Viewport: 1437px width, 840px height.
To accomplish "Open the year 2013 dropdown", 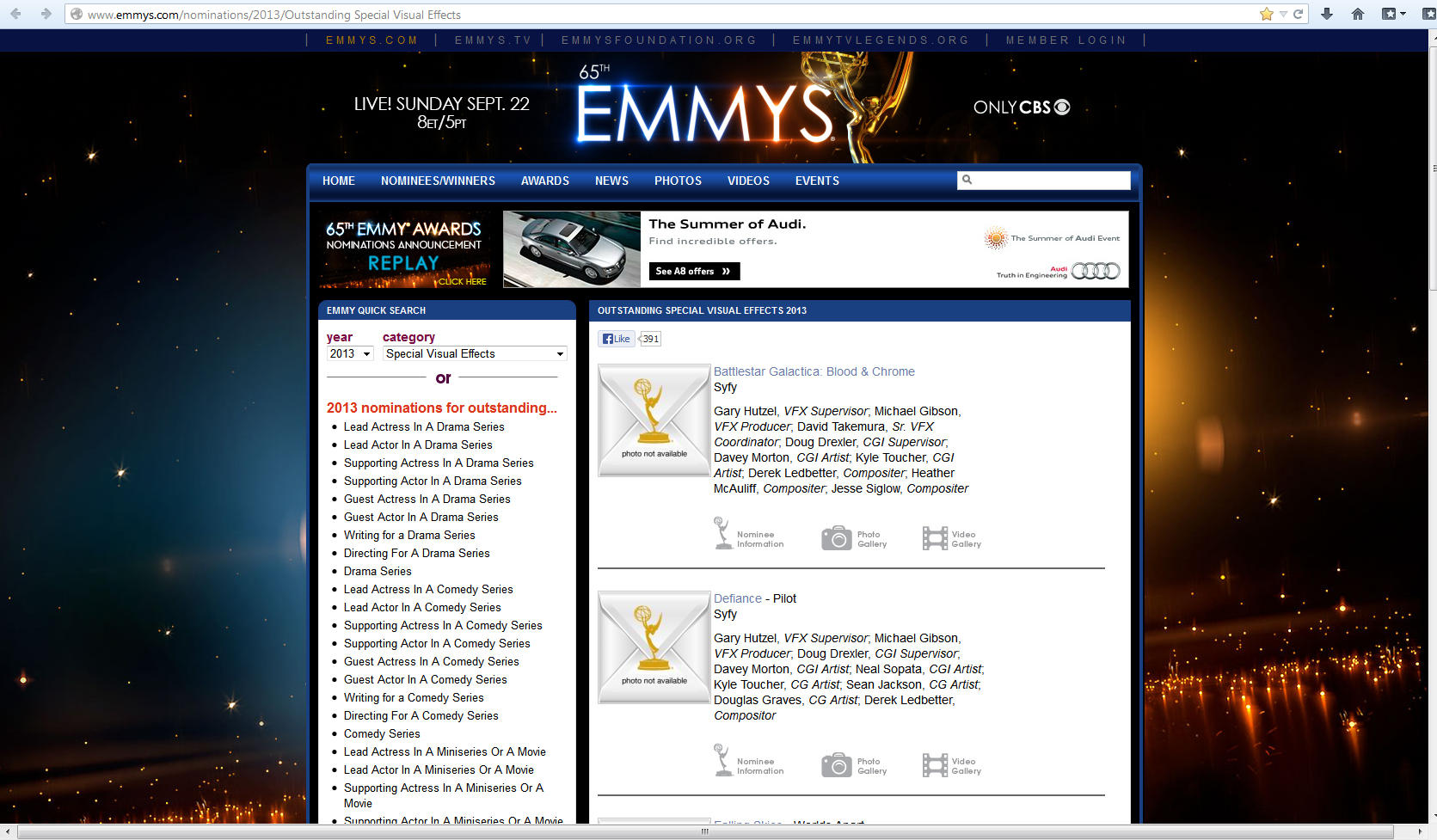I will pyautogui.click(x=350, y=353).
